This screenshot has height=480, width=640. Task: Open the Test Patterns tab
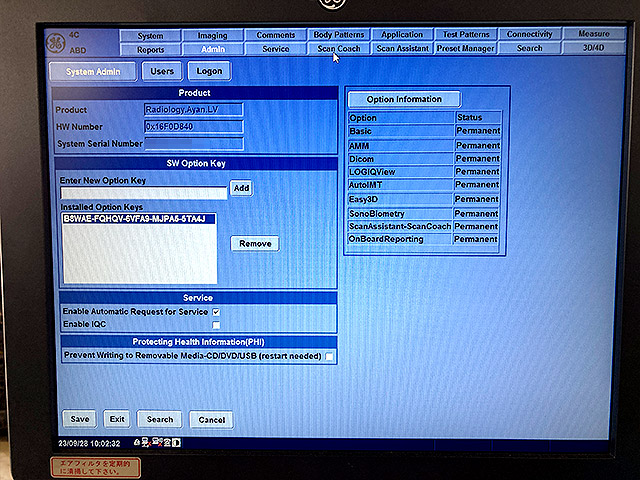point(466,34)
